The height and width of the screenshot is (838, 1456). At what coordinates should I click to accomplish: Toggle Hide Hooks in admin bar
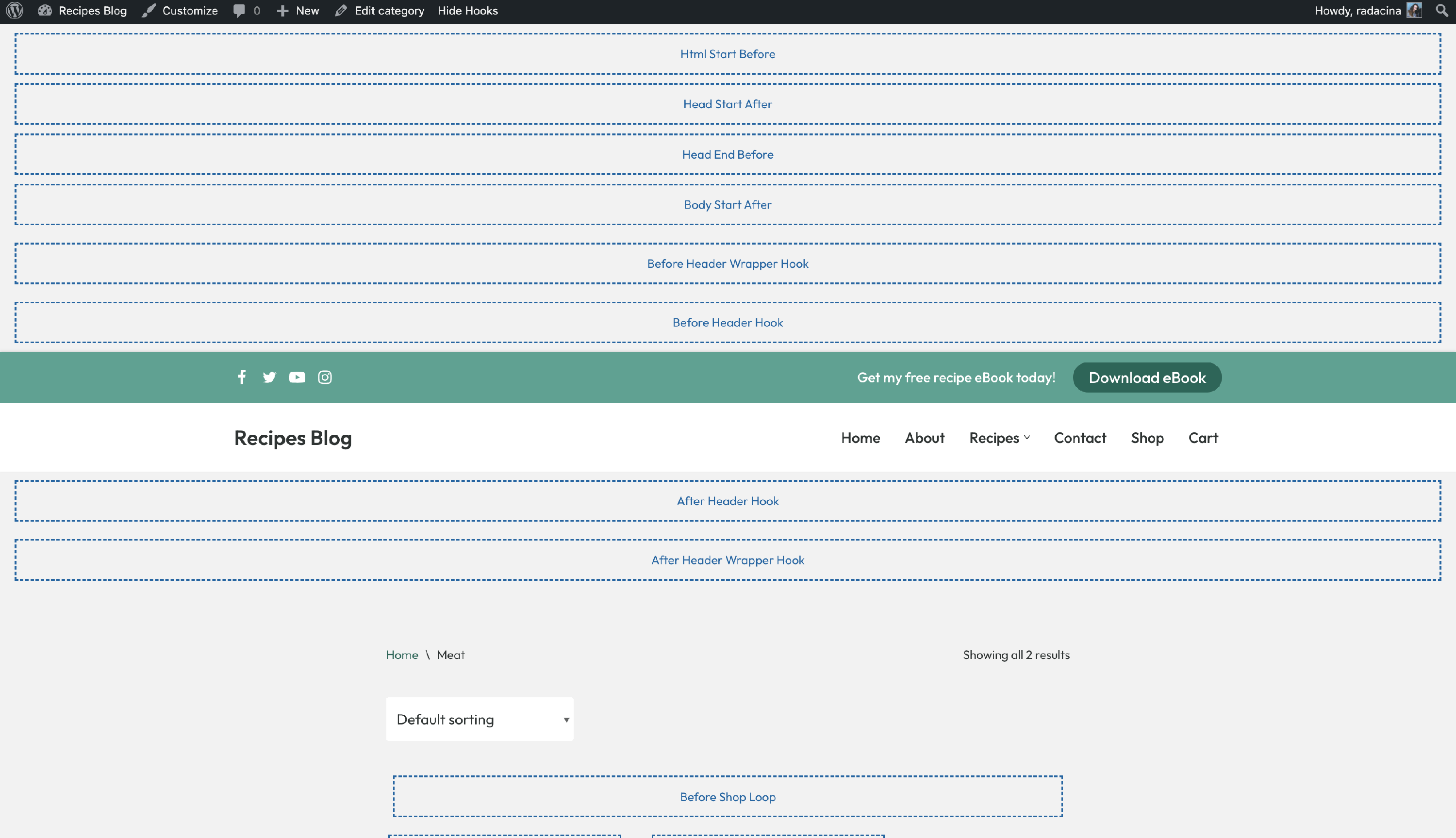tap(467, 10)
